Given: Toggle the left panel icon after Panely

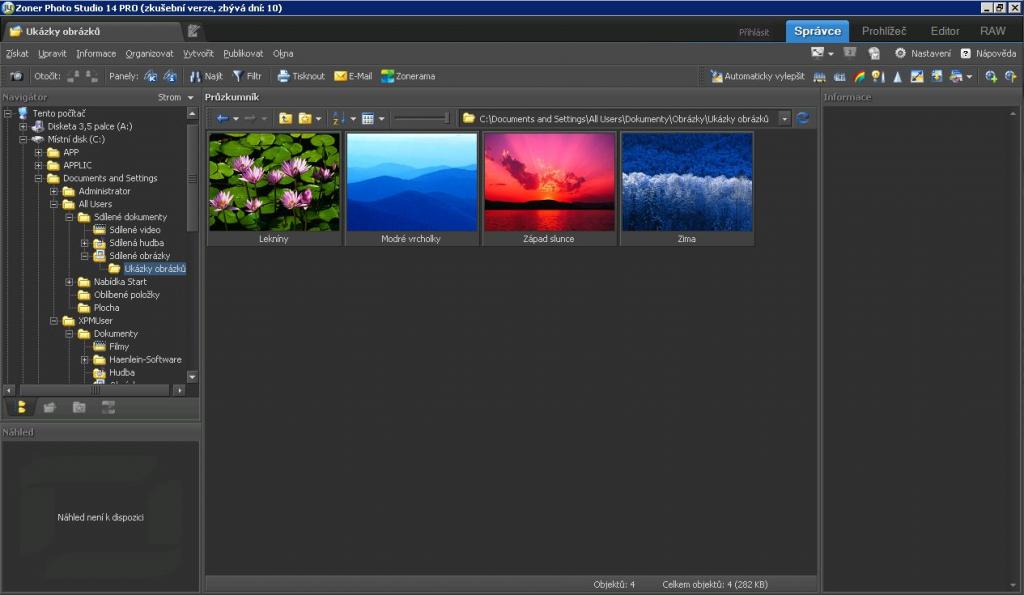Looking at the screenshot, I should 150,76.
